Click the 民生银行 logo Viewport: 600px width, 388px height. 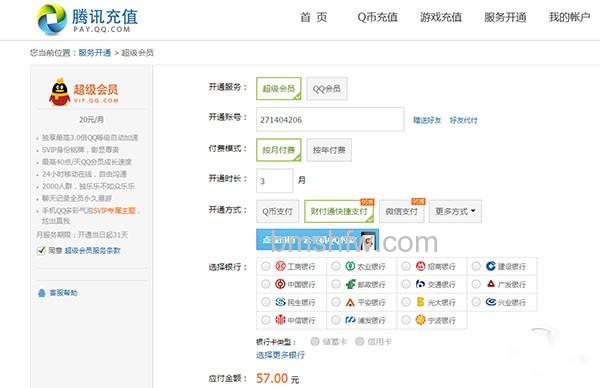click(x=280, y=302)
